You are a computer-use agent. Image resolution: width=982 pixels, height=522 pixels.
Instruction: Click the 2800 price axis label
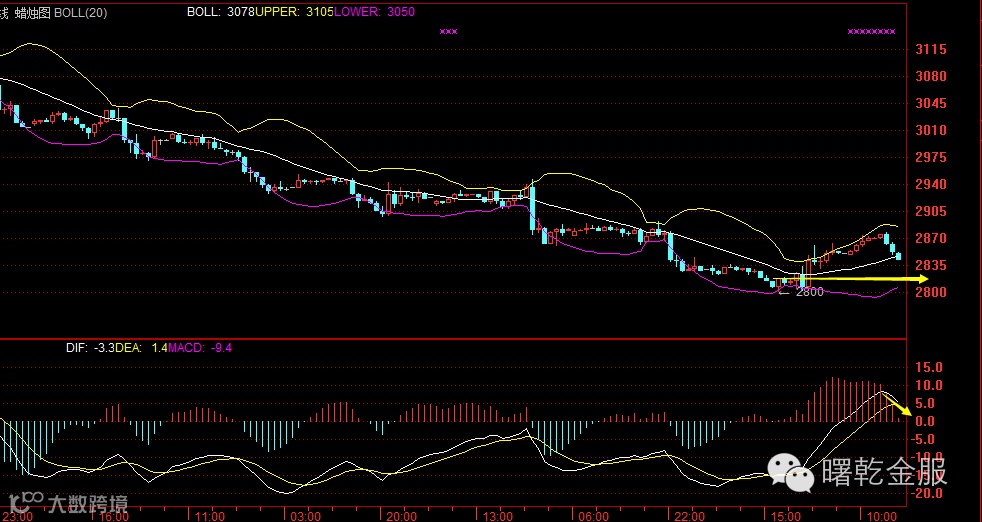coord(931,292)
